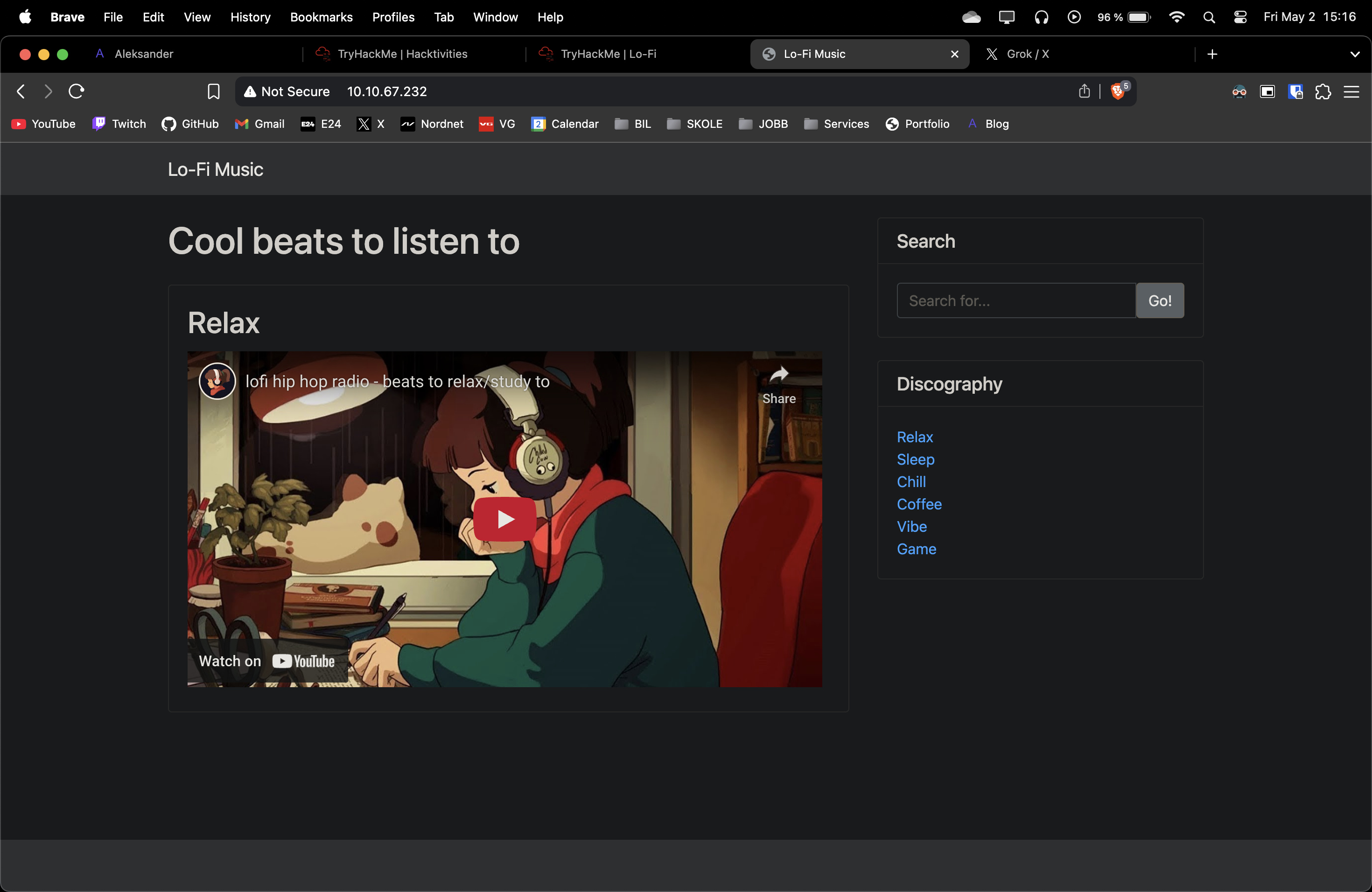Open the share page icon
The width and height of the screenshot is (1372, 892).
pos(1085,91)
